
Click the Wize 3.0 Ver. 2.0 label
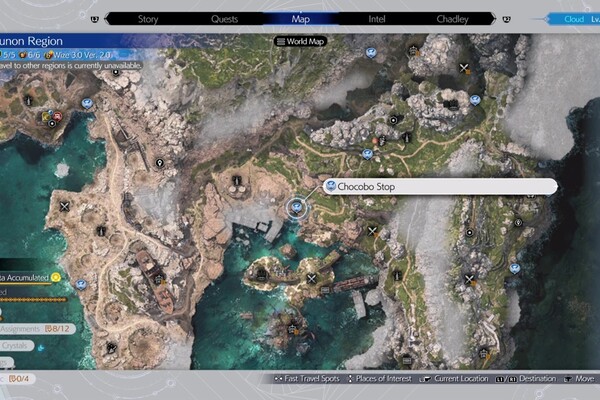coord(79,55)
